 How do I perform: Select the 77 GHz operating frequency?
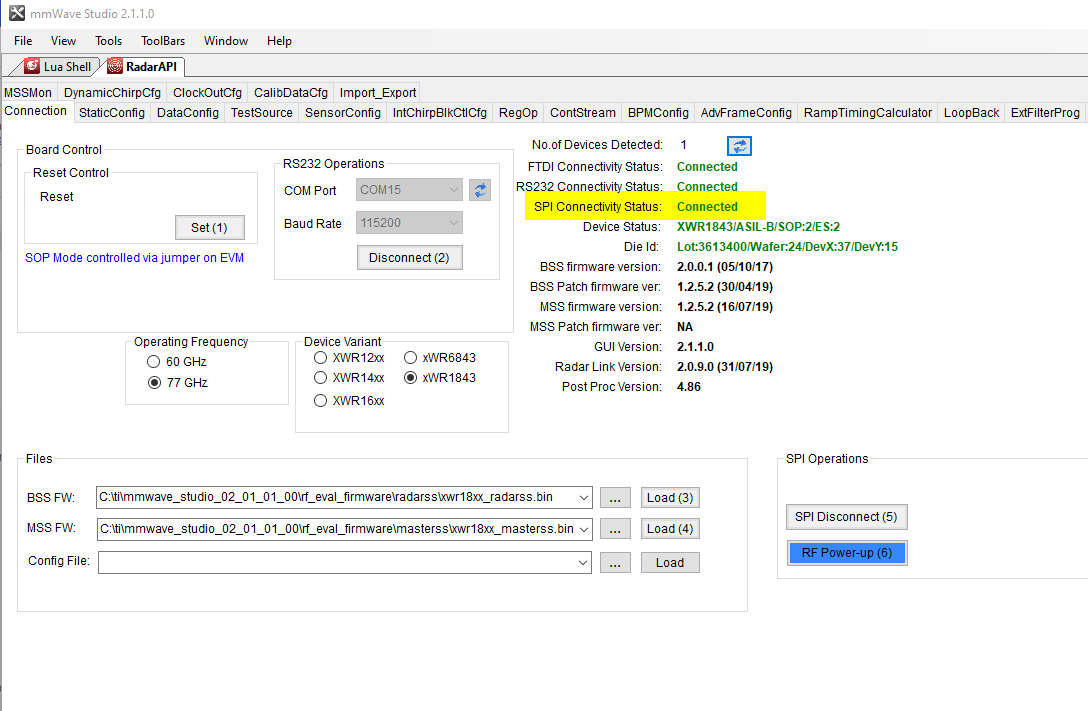coord(154,382)
